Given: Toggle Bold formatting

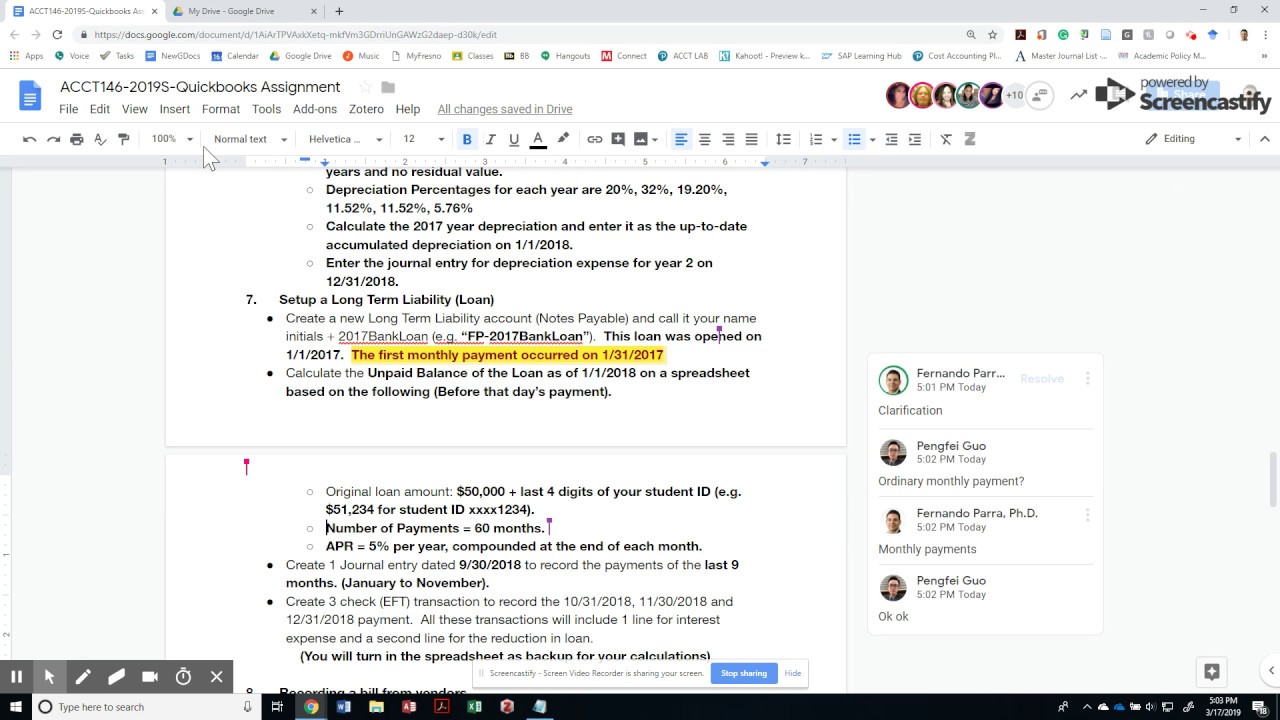Looking at the screenshot, I should (467, 139).
